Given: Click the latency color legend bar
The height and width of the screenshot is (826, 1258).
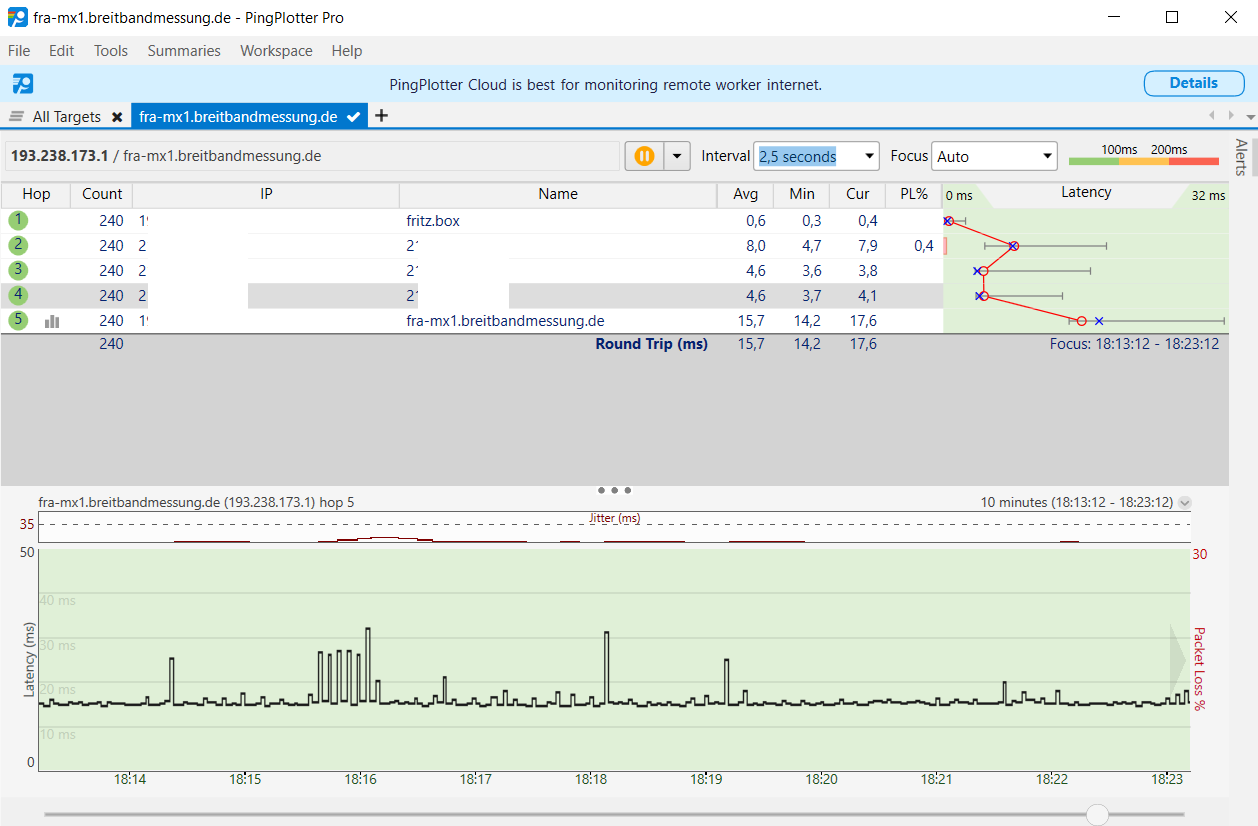Looking at the screenshot, I should pyautogui.click(x=1144, y=160).
